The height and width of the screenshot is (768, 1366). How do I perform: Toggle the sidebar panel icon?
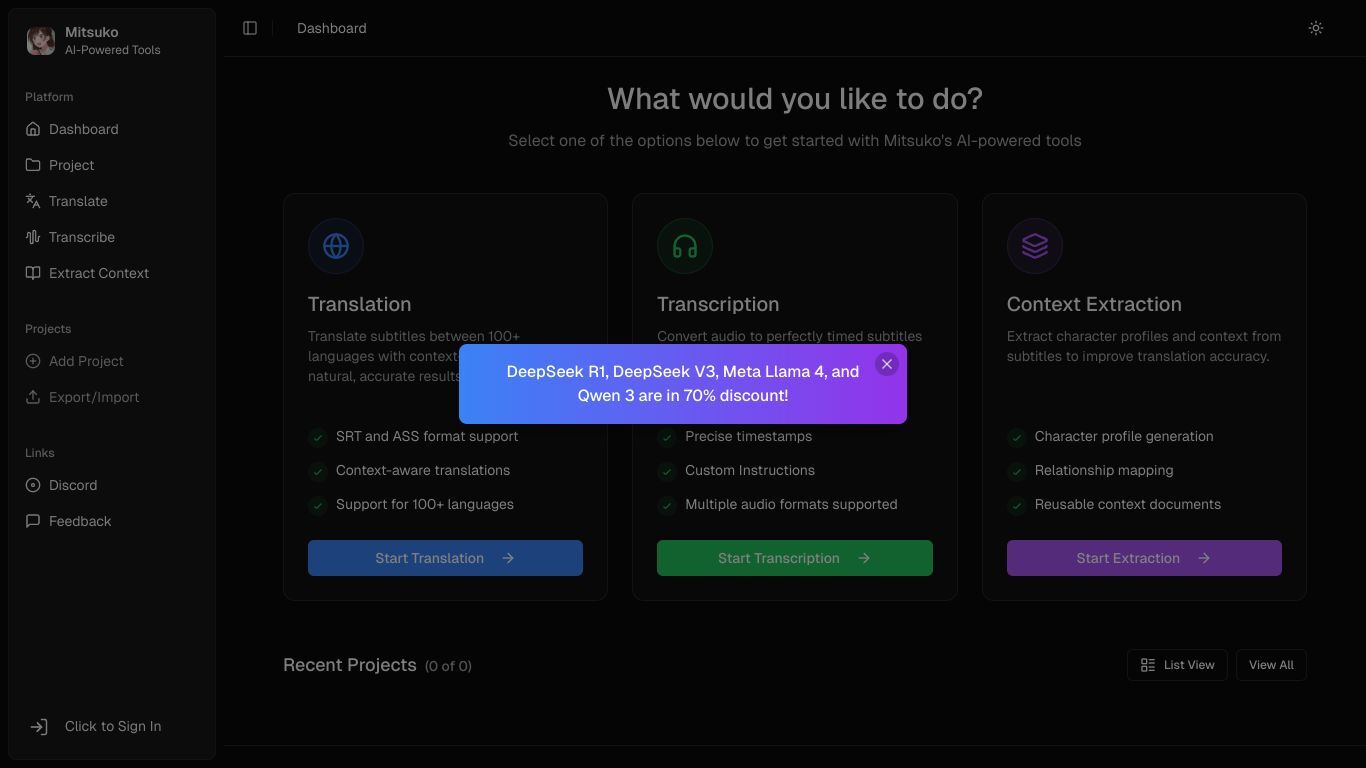250,28
